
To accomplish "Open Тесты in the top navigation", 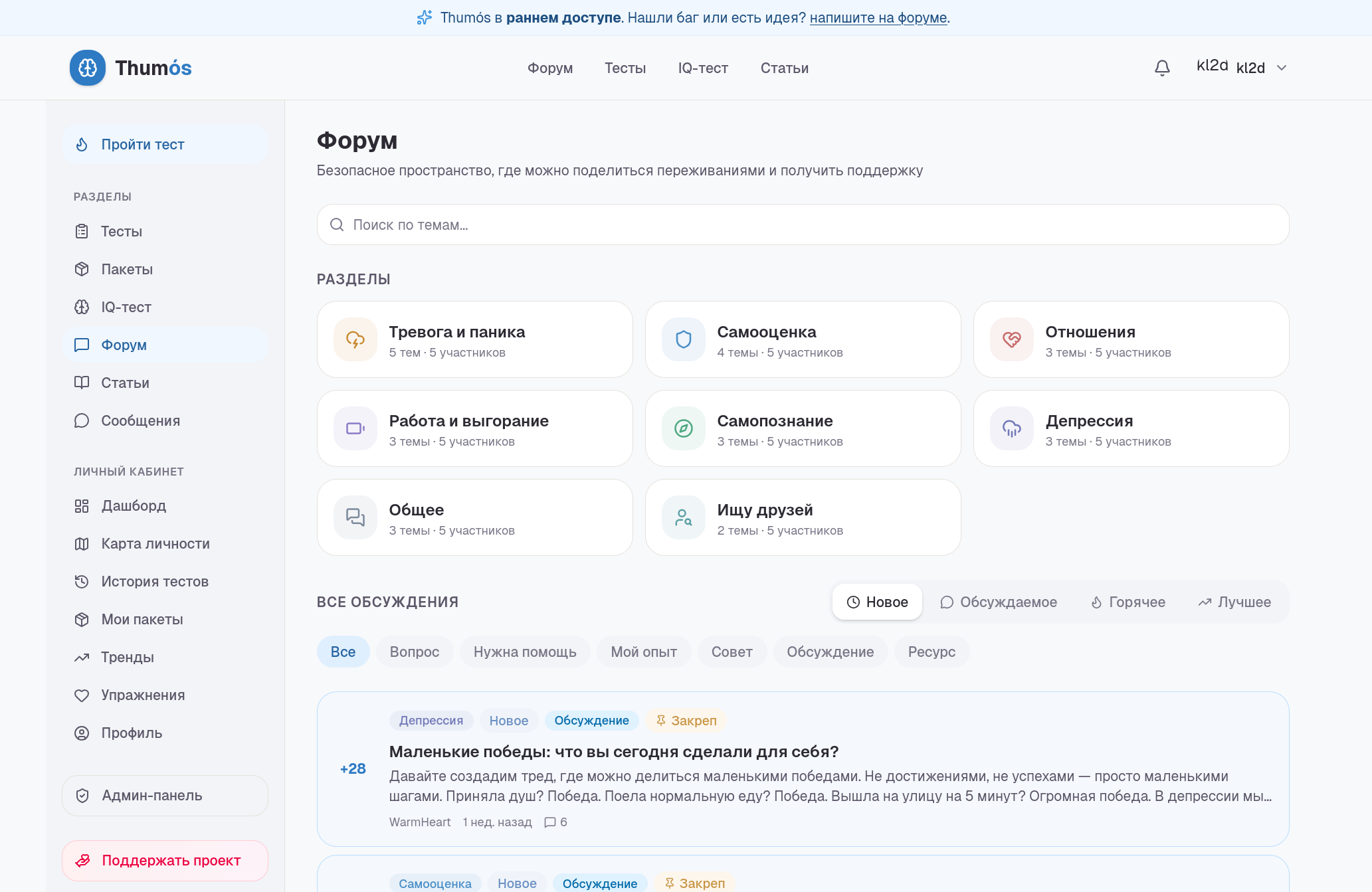I will [x=625, y=68].
